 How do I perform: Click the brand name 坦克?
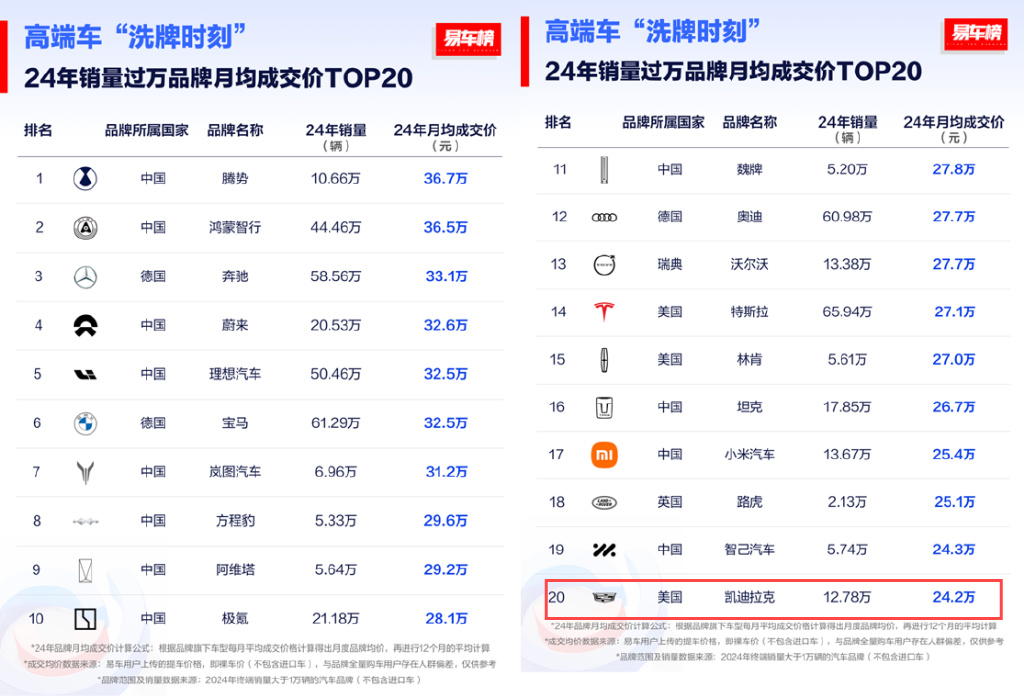pyautogui.click(x=749, y=407)
